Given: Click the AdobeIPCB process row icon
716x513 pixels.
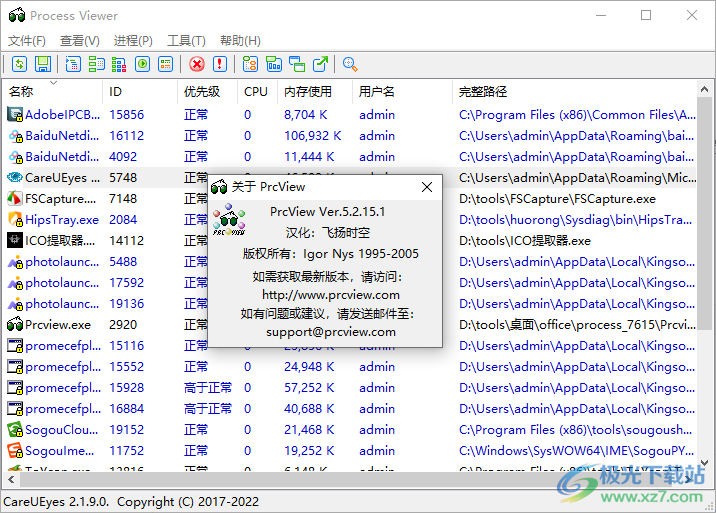Looking at the screenshot, I should click(x=15, y=115).
